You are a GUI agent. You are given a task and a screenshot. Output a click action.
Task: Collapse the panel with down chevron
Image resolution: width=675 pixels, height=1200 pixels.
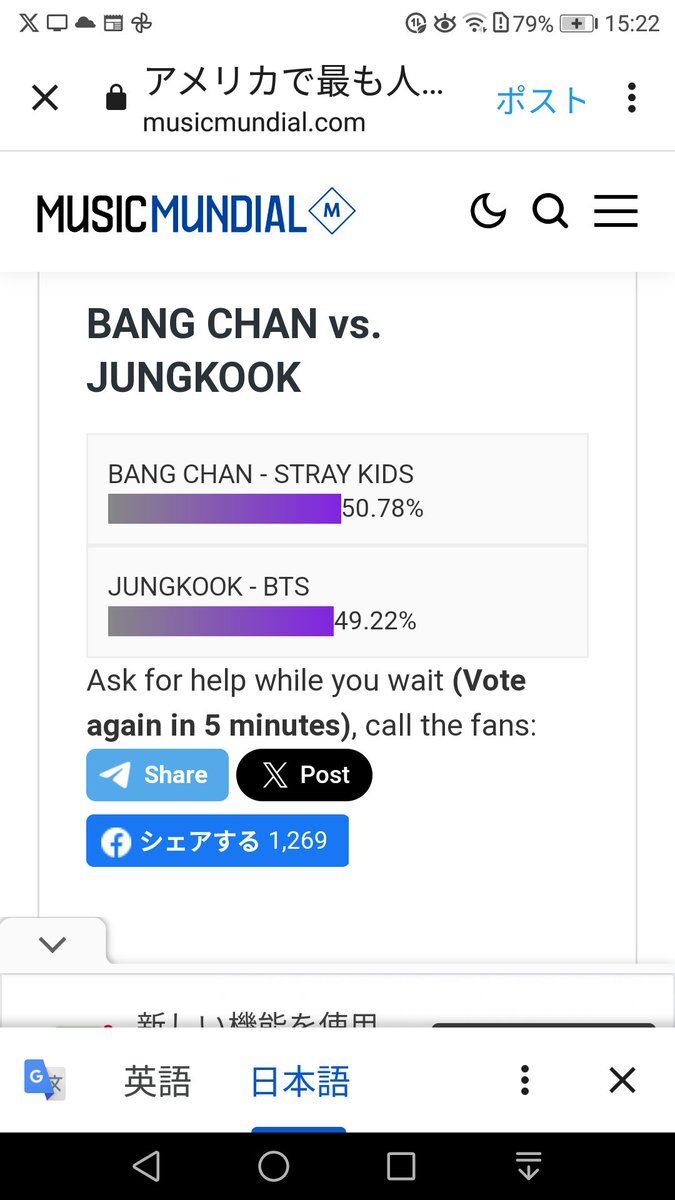(52, 944)
